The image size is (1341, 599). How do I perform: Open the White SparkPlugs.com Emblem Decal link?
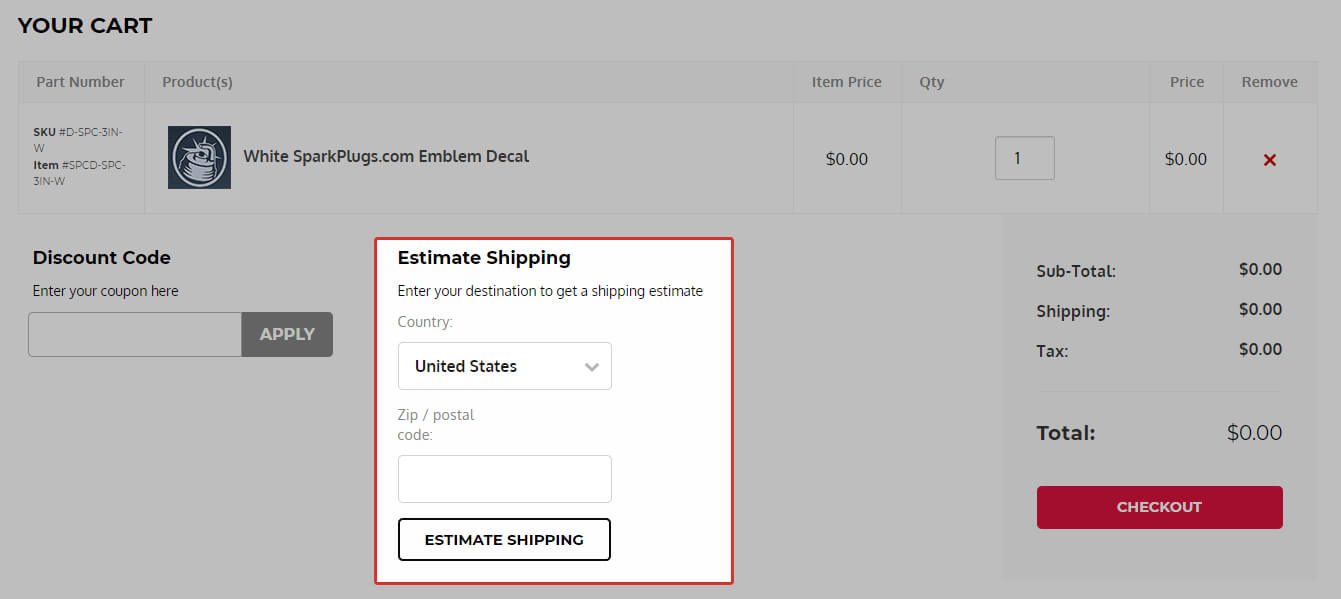pyautogui.click(x=386, y=156)
